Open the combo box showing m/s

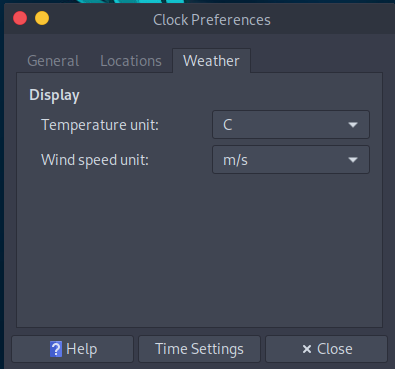pos(291,160)
